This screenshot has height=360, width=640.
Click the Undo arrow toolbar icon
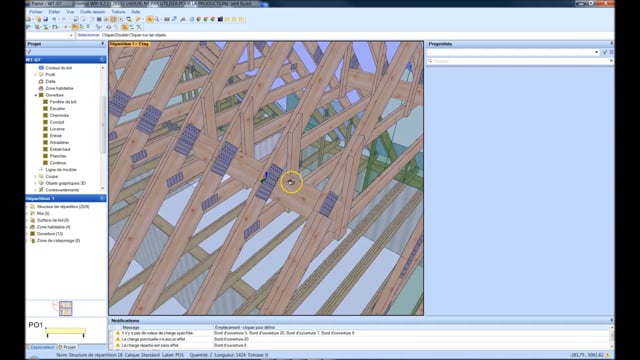(x=54, y=19)
